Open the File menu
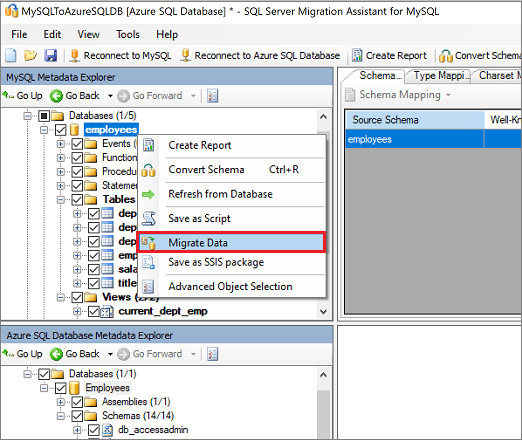Image resolution: width=522 pixels, height=440 pixels. click(x=19, y=34)
